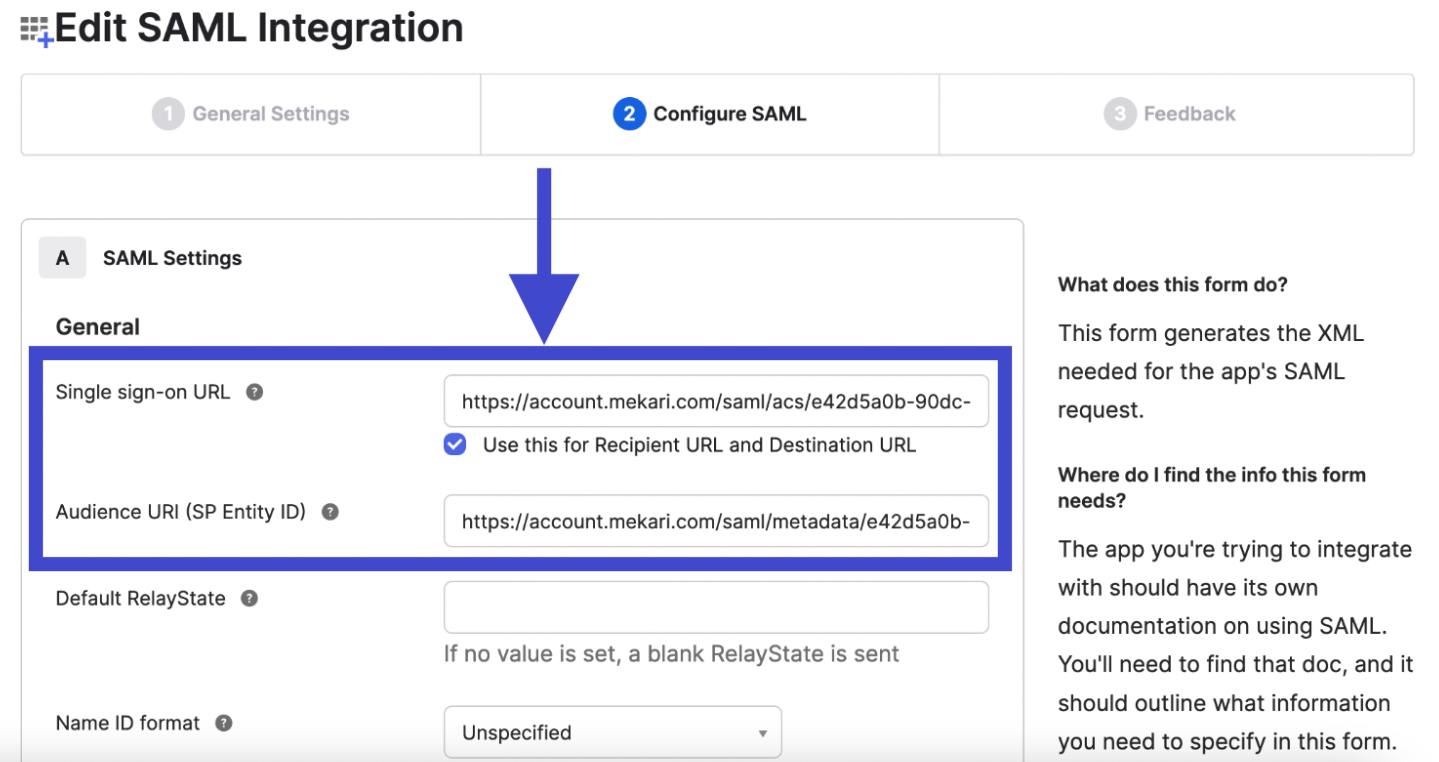1439x762 pixels.
Task: Click the Single sign-on URL input field
Action: pyautogui.click(x=716, y=402)
